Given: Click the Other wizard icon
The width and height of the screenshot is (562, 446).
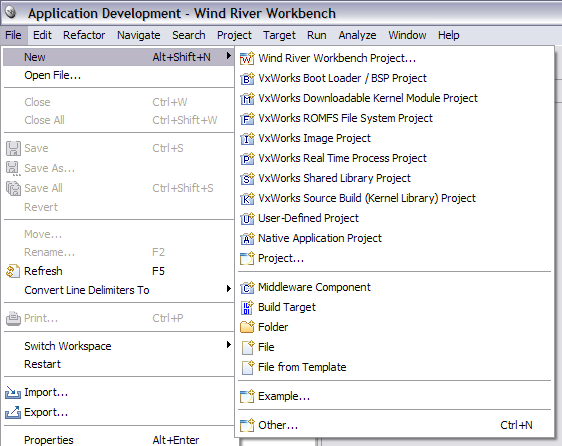Looking at the screenshot, I should click(x=247, y=426).
